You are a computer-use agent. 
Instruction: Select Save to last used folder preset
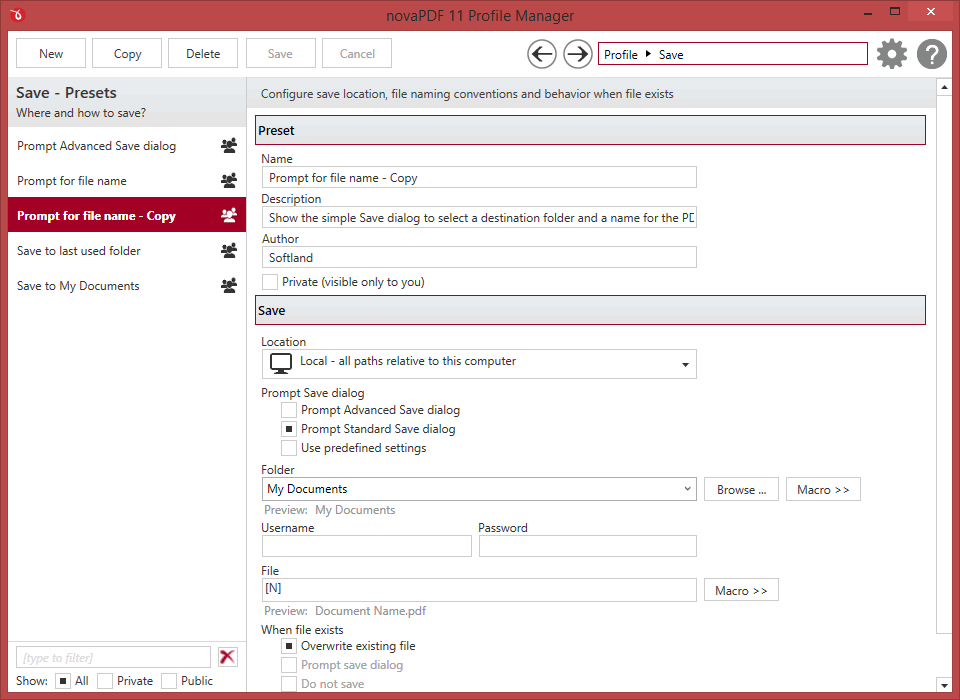[127, 250]
